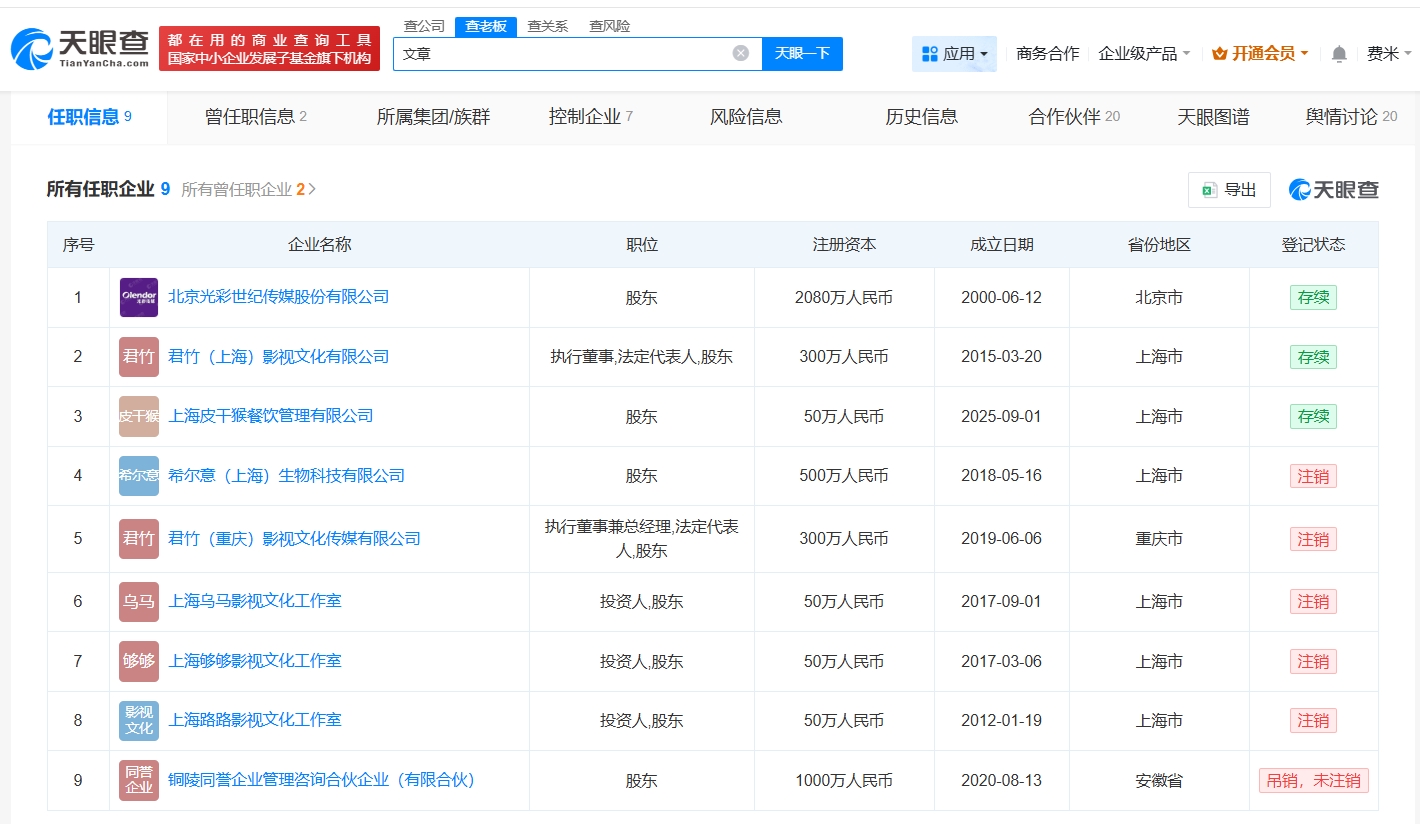Click the 成立日期 column header

click(x=1001, y=245)
